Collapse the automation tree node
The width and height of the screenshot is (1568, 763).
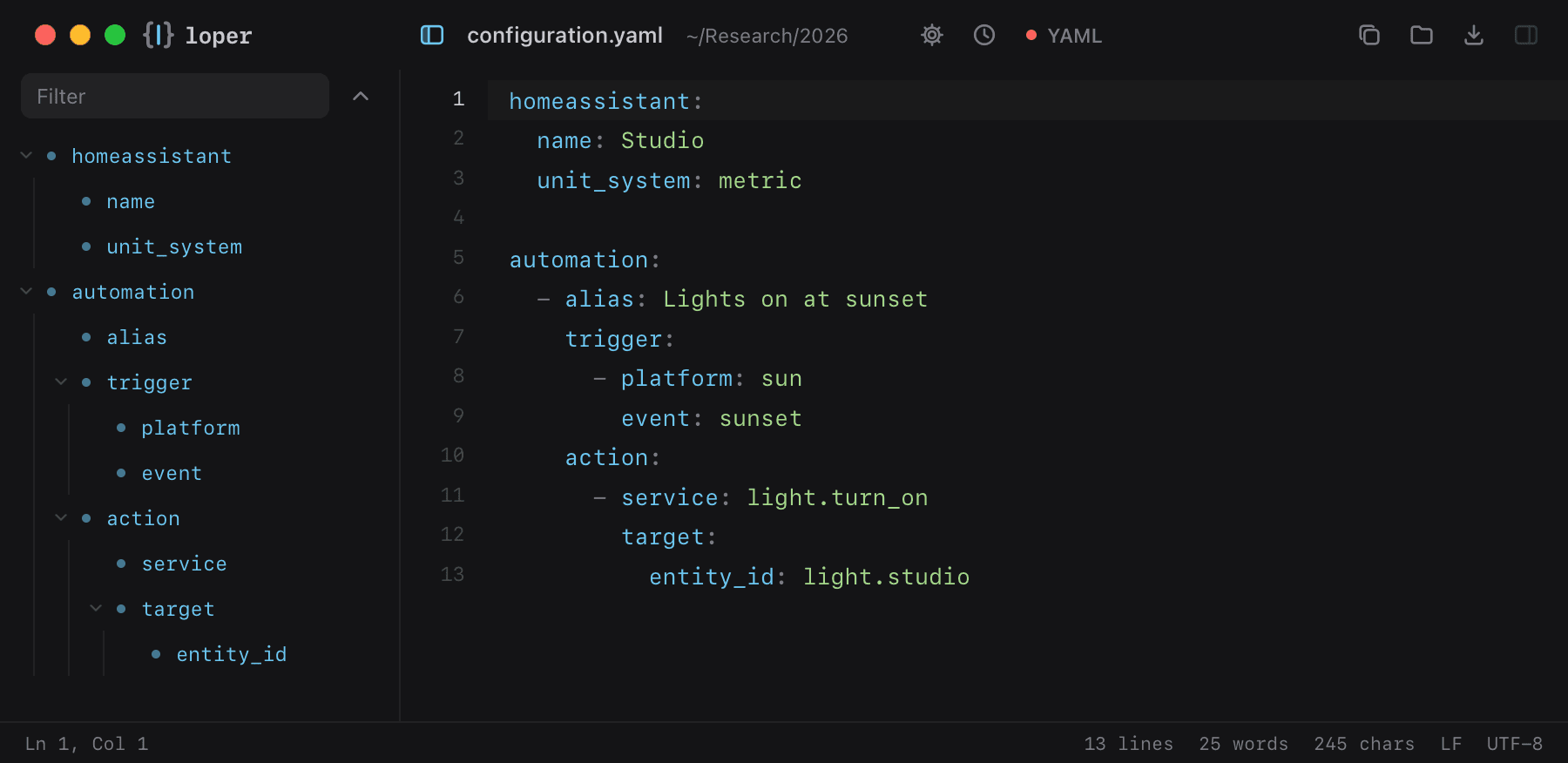click(26, 292)
